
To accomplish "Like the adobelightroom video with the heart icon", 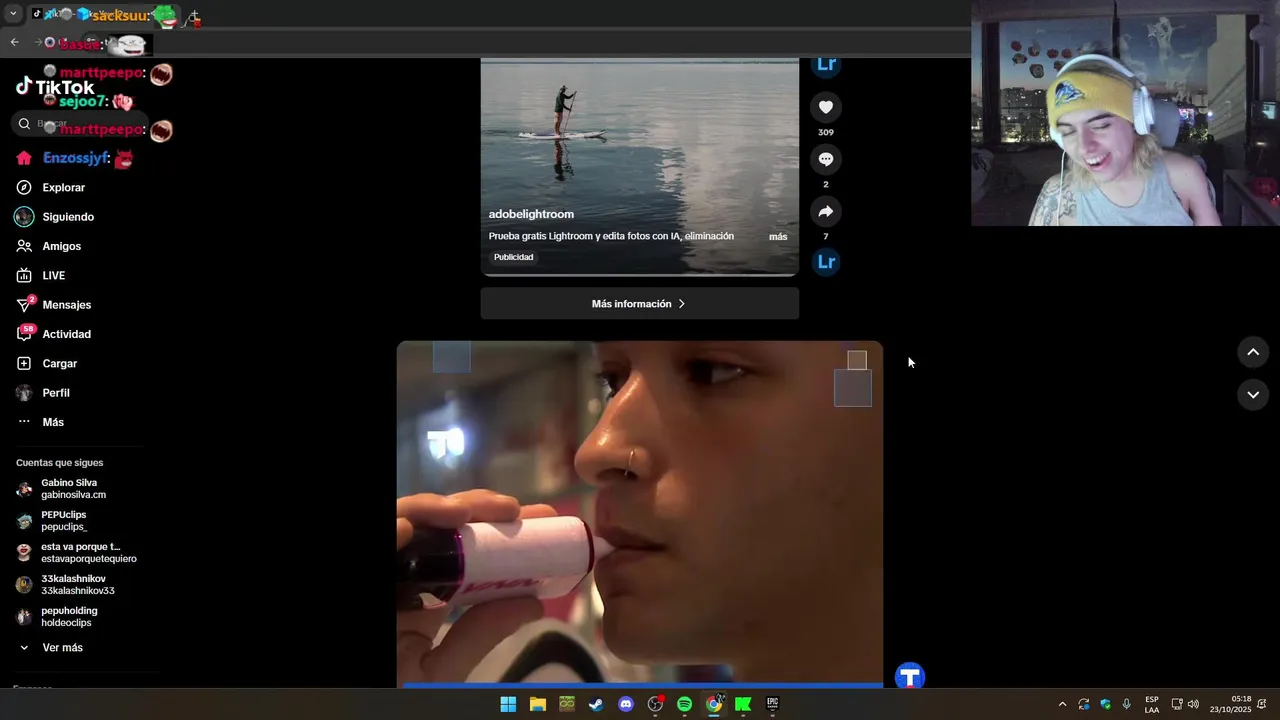I will click(x=825, y=107).
